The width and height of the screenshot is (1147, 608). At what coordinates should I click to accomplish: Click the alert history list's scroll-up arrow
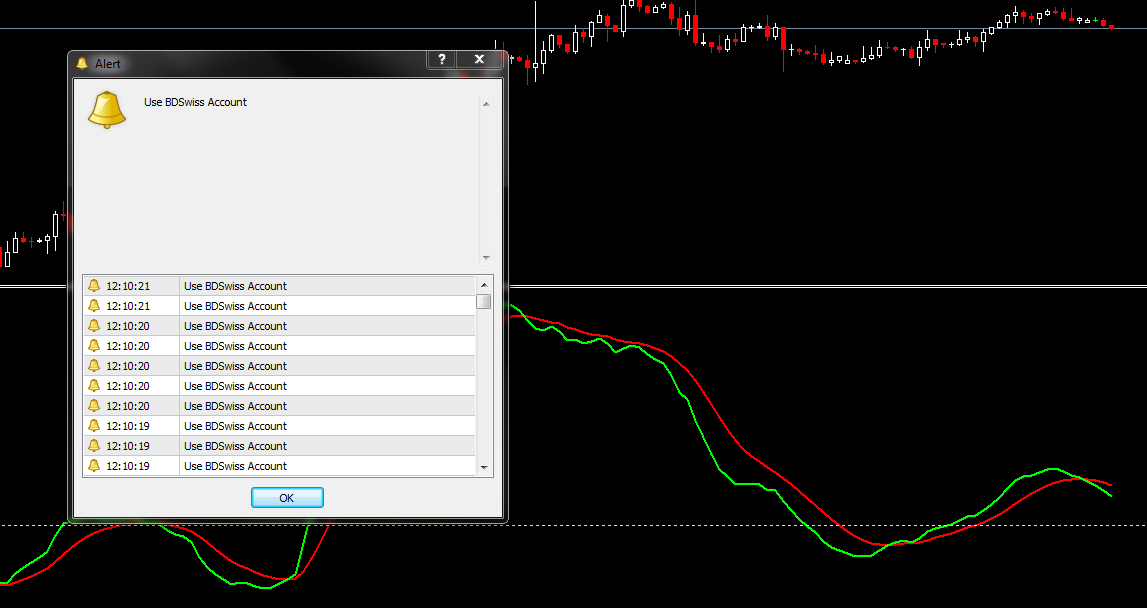[484, 285]
